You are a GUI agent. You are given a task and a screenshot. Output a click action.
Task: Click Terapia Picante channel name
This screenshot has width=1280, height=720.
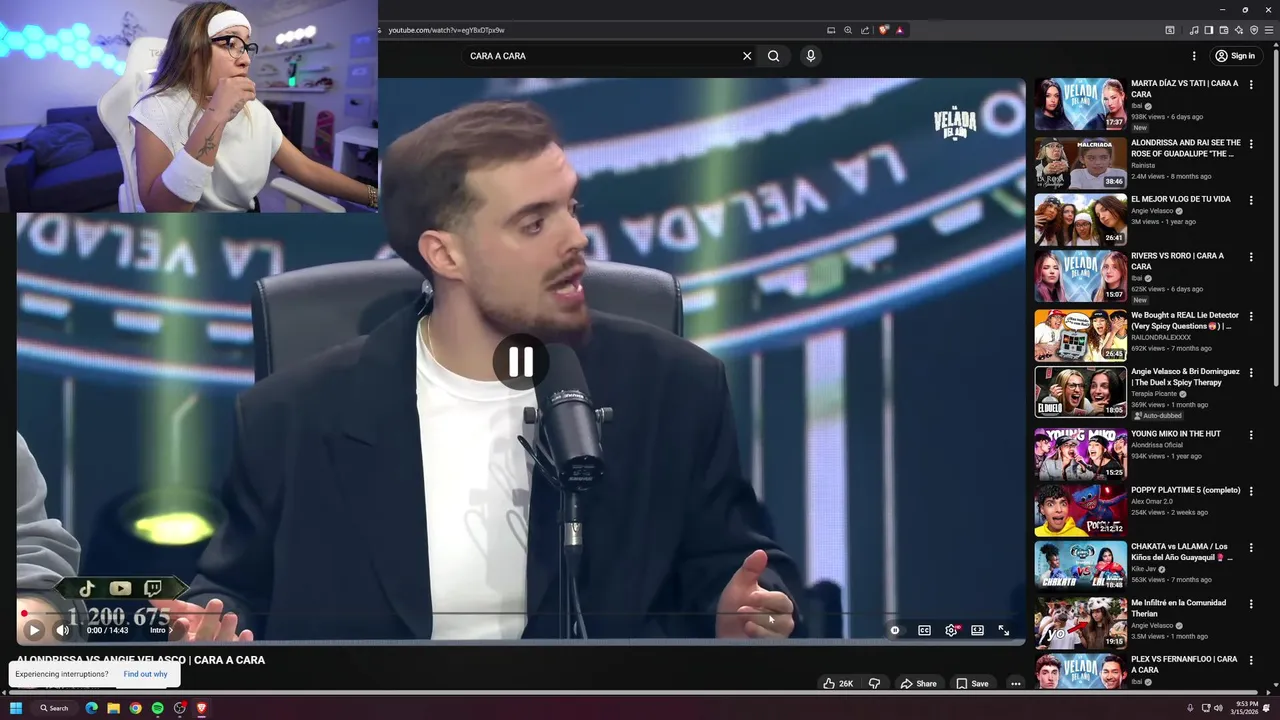click(1154, 394)
